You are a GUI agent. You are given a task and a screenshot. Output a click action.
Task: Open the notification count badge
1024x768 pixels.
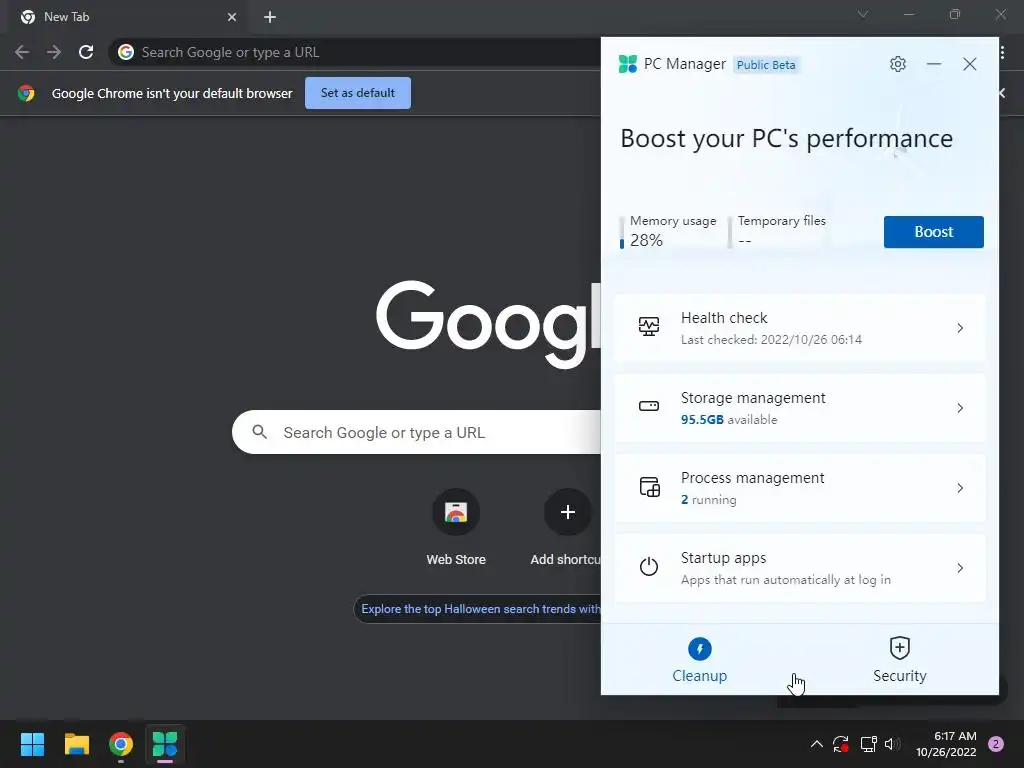pos(996,744)
